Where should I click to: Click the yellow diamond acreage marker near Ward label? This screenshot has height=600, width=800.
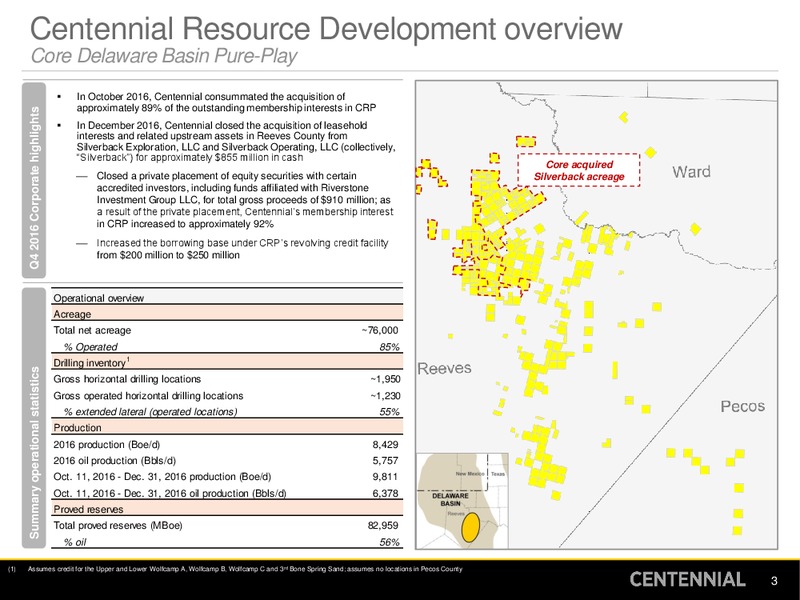coord(651,152)
